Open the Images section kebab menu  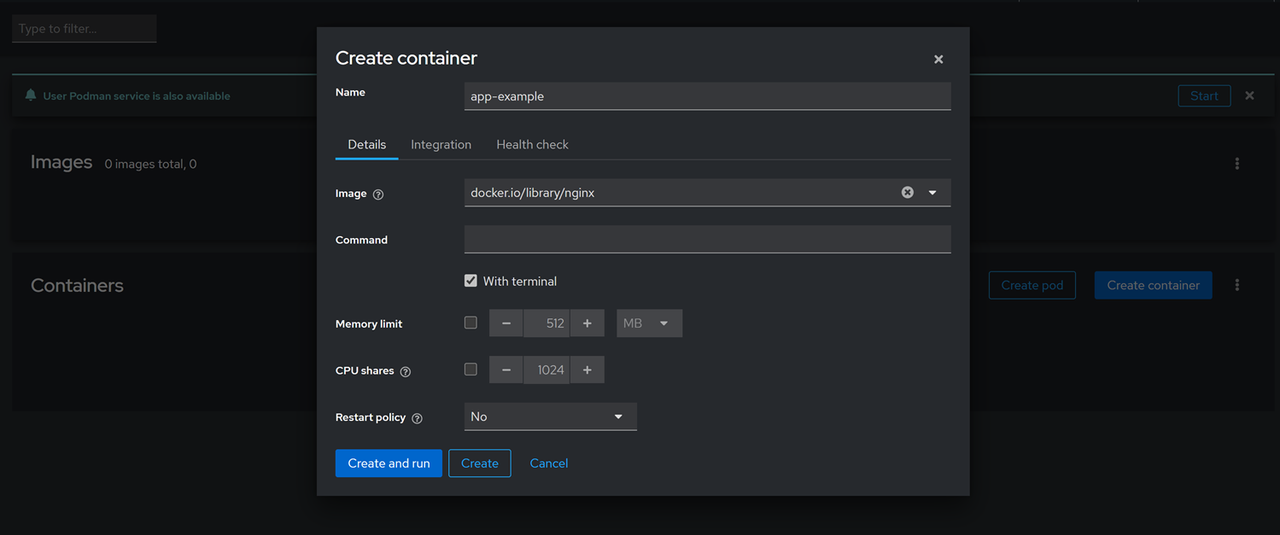point(1237,163)
